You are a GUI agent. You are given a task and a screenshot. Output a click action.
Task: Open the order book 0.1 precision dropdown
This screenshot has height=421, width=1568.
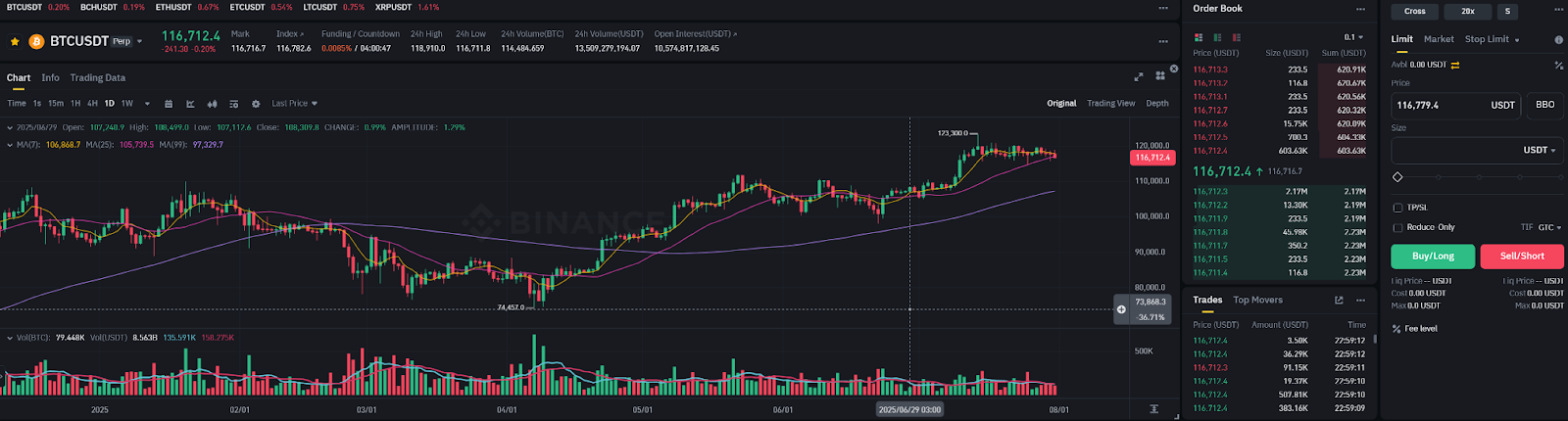[1353, 37]
